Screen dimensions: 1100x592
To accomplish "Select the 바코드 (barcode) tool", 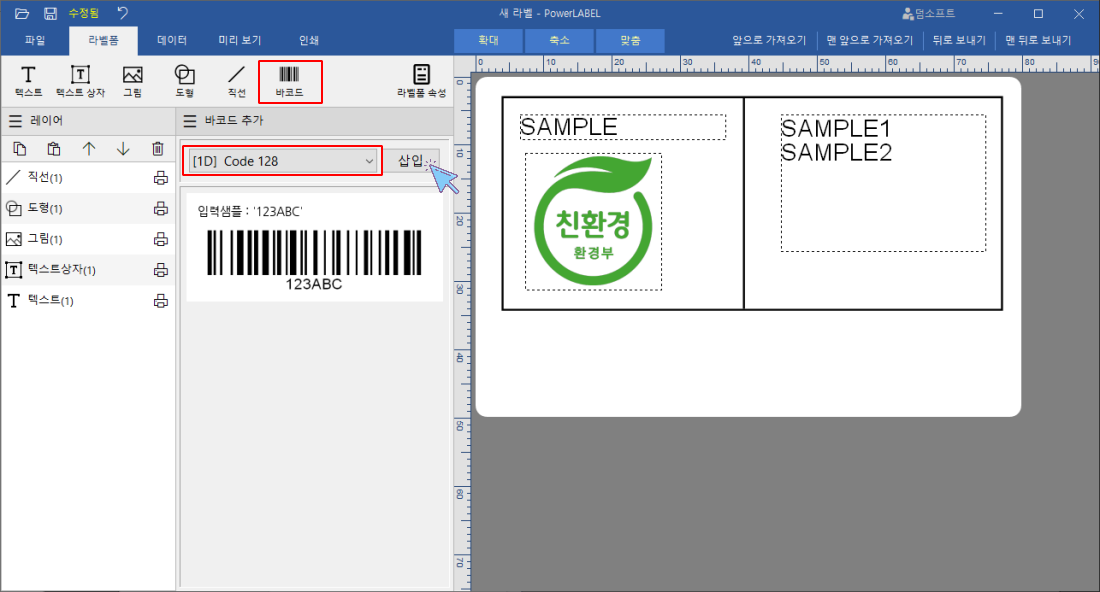I will (x=289, y=81).
